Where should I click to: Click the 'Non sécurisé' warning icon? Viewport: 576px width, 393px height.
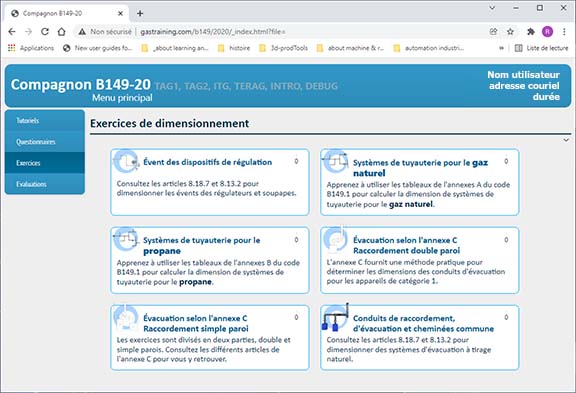coord(82,32)
